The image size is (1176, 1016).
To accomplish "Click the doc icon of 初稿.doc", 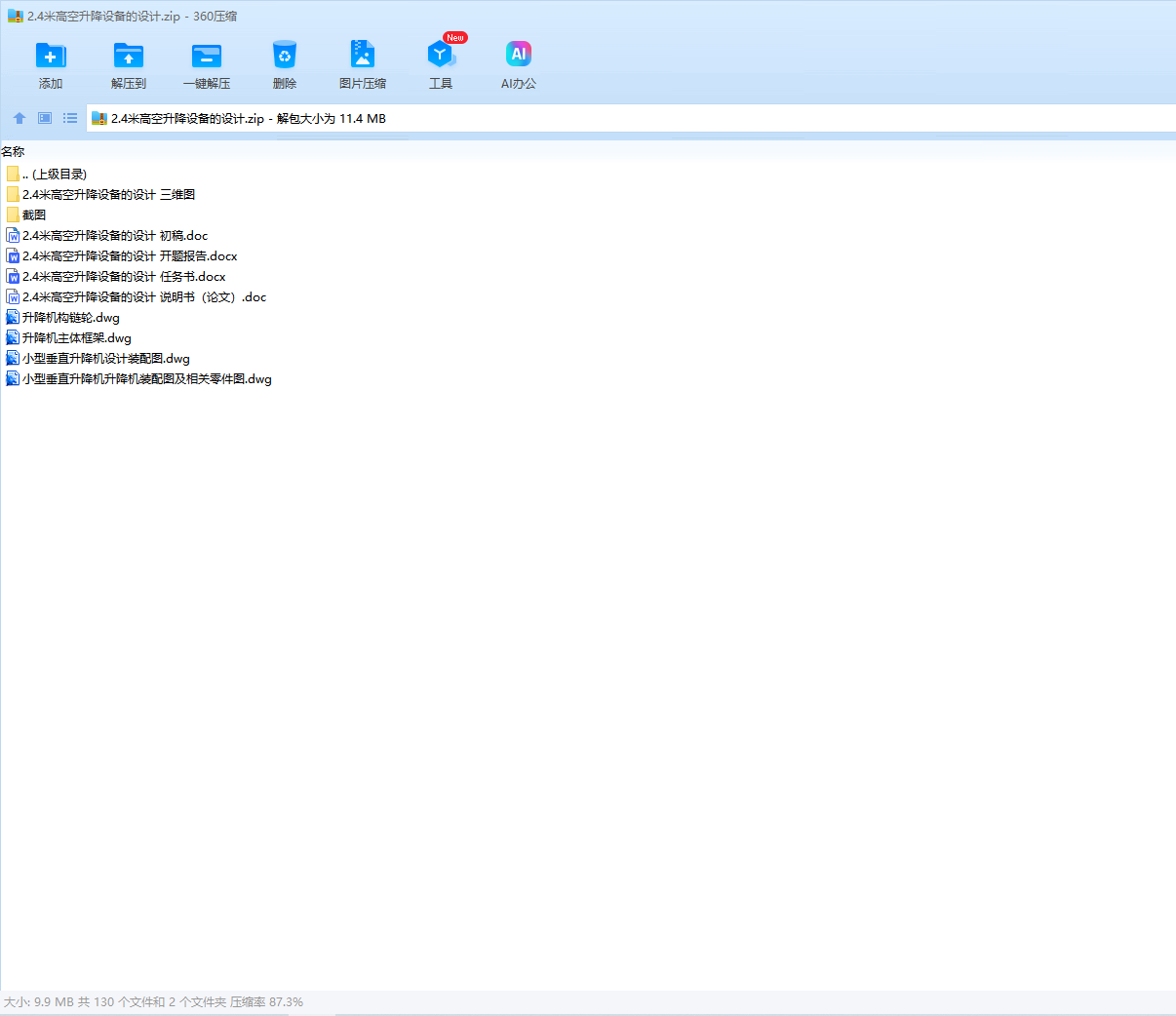I will coord(13,235).
